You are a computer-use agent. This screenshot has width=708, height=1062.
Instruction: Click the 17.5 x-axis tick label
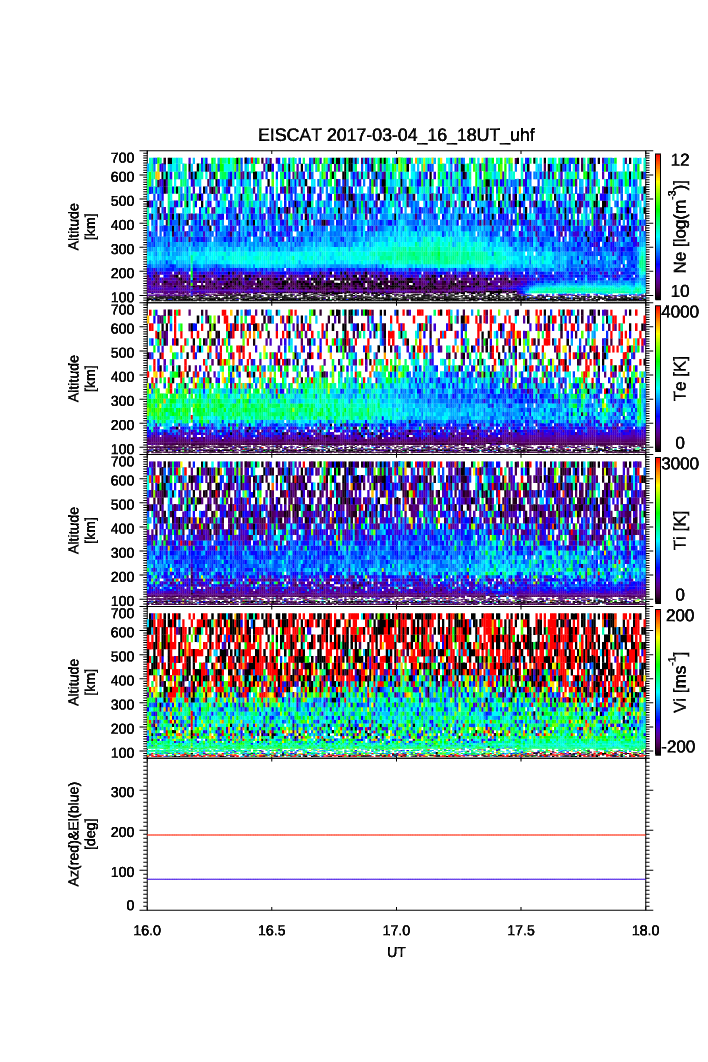pyautogui.click(x=522, y=930)
